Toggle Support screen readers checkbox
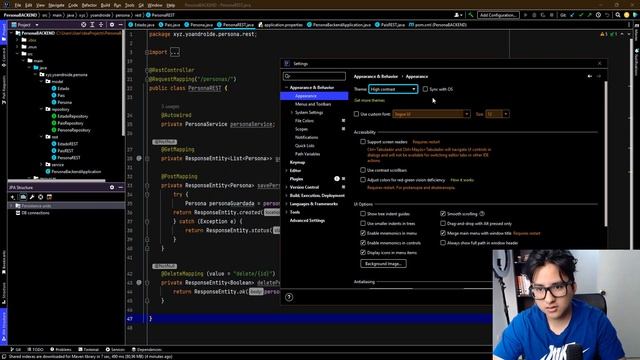Screen dimensions: 640x360 coord(363,142)
